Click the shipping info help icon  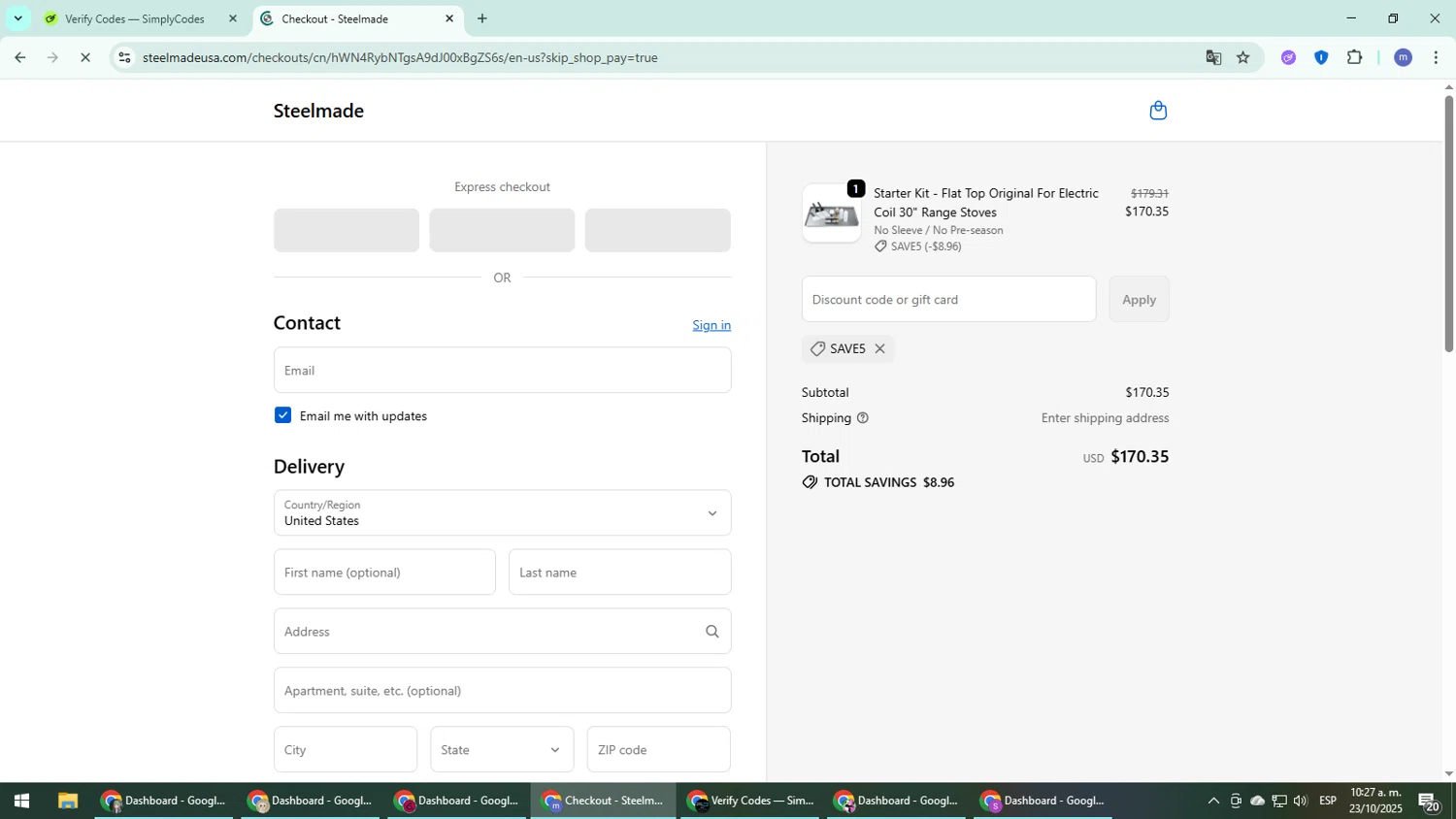tap(862, 418)
